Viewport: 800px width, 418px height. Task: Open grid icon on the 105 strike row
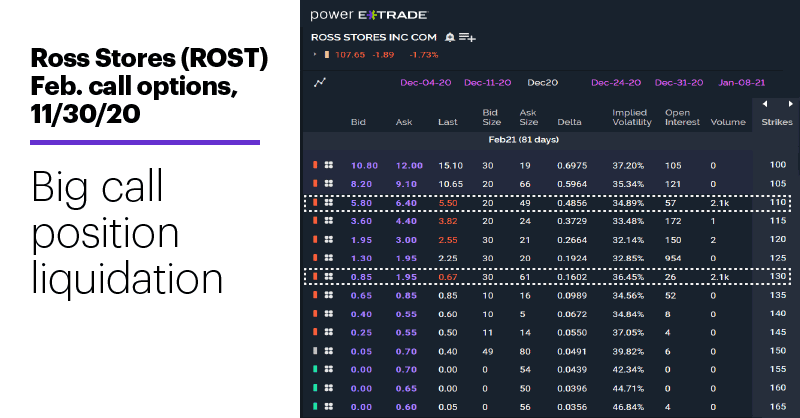(329, 183)
